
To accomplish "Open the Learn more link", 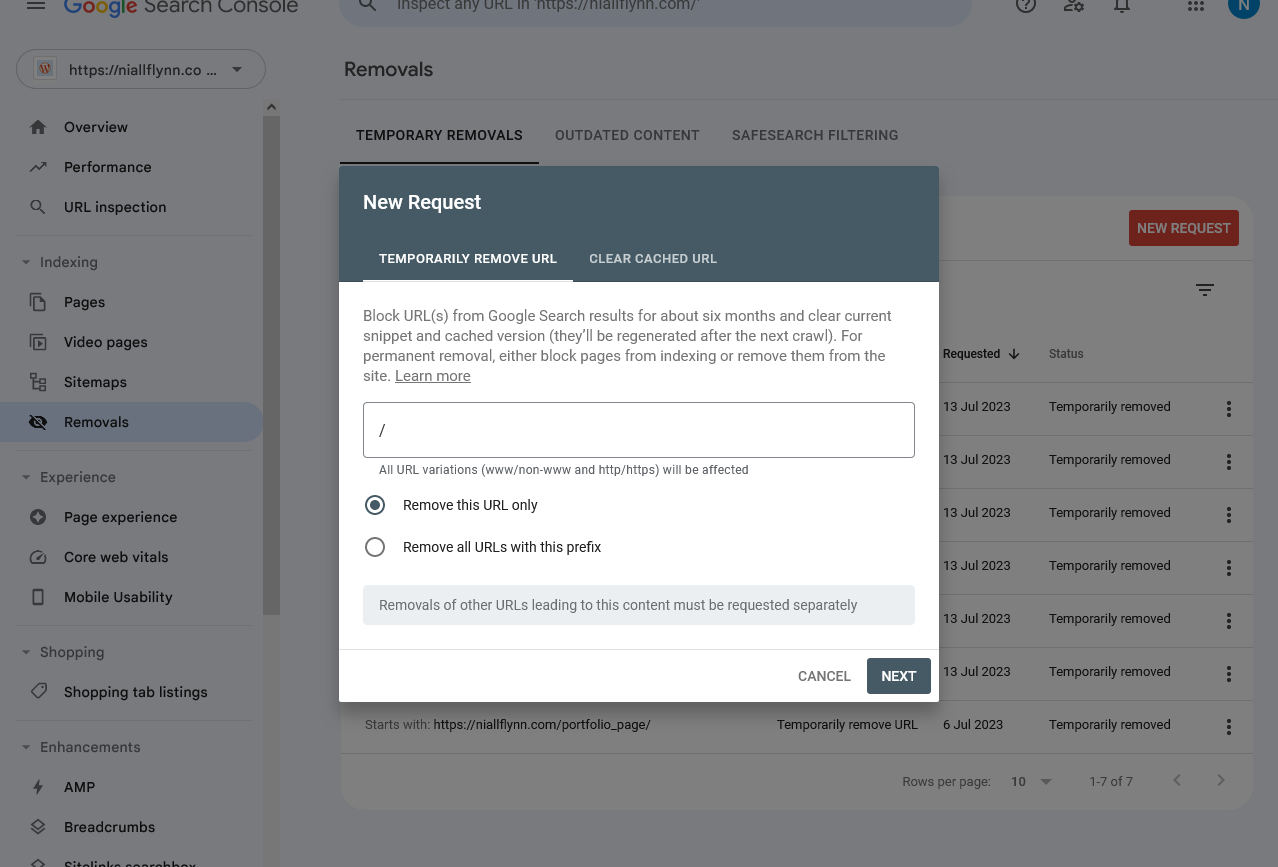I will pyautogui.click(x=433, y=376).
